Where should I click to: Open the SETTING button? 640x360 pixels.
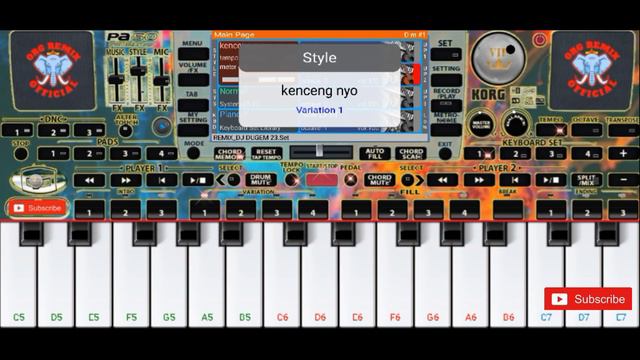(x=446, y=80)
